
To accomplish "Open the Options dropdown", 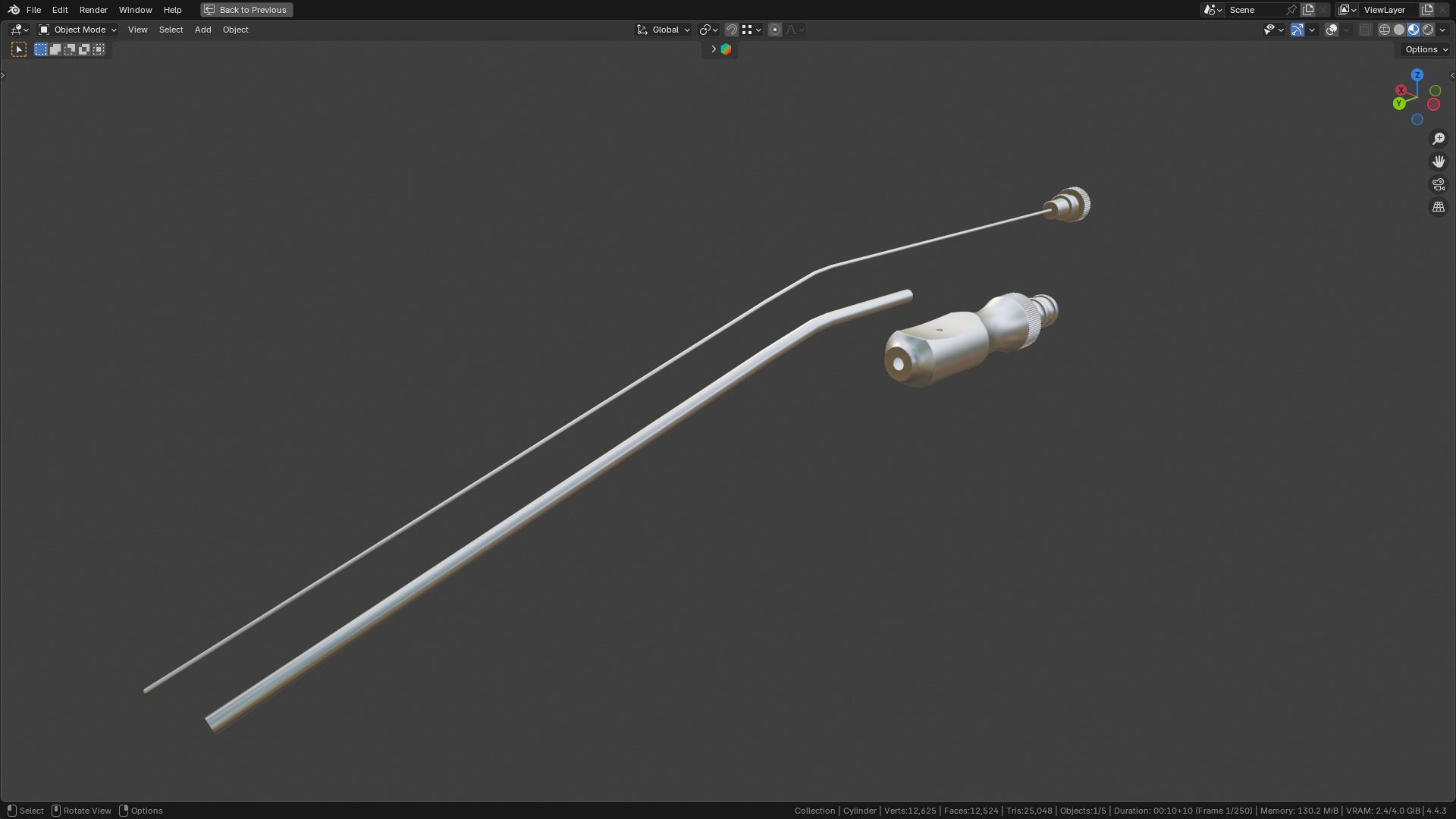I will [1426, 49].
